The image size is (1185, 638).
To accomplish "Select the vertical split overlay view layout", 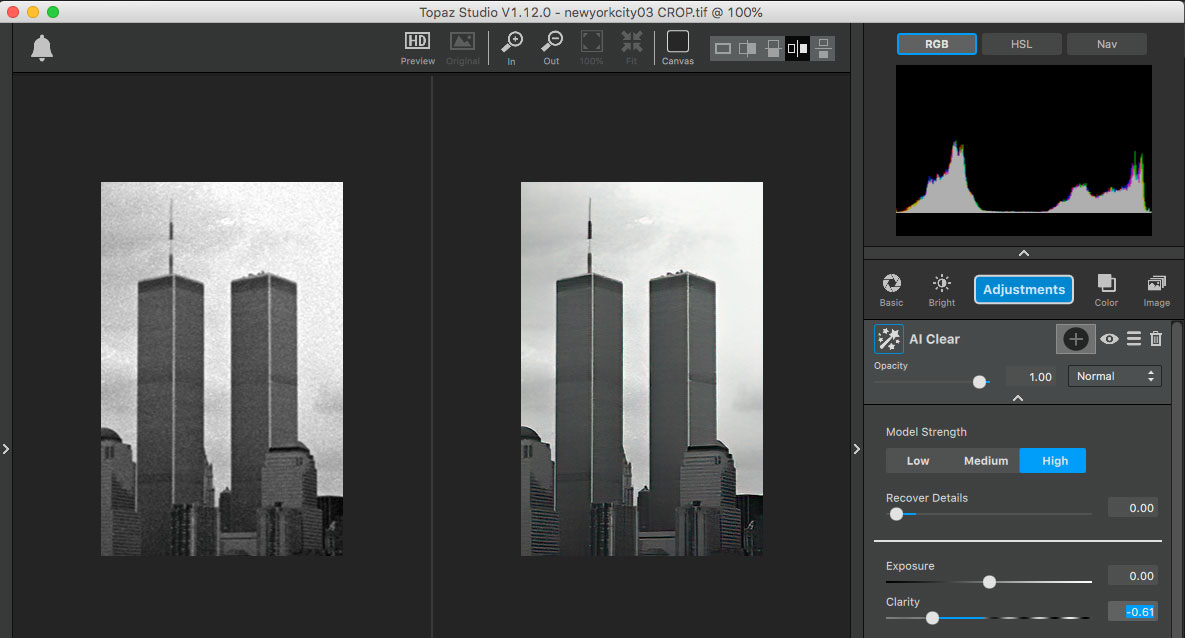I will [748, 49].
